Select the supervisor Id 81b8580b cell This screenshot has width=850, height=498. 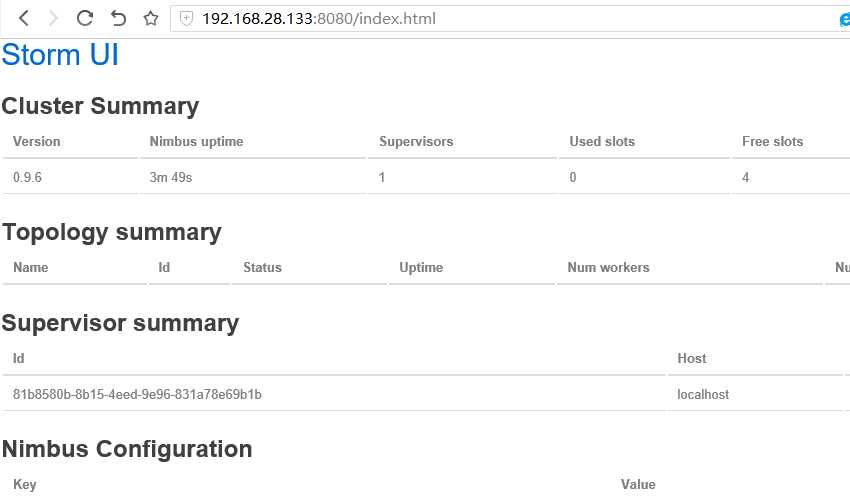[x=137, y=395]
